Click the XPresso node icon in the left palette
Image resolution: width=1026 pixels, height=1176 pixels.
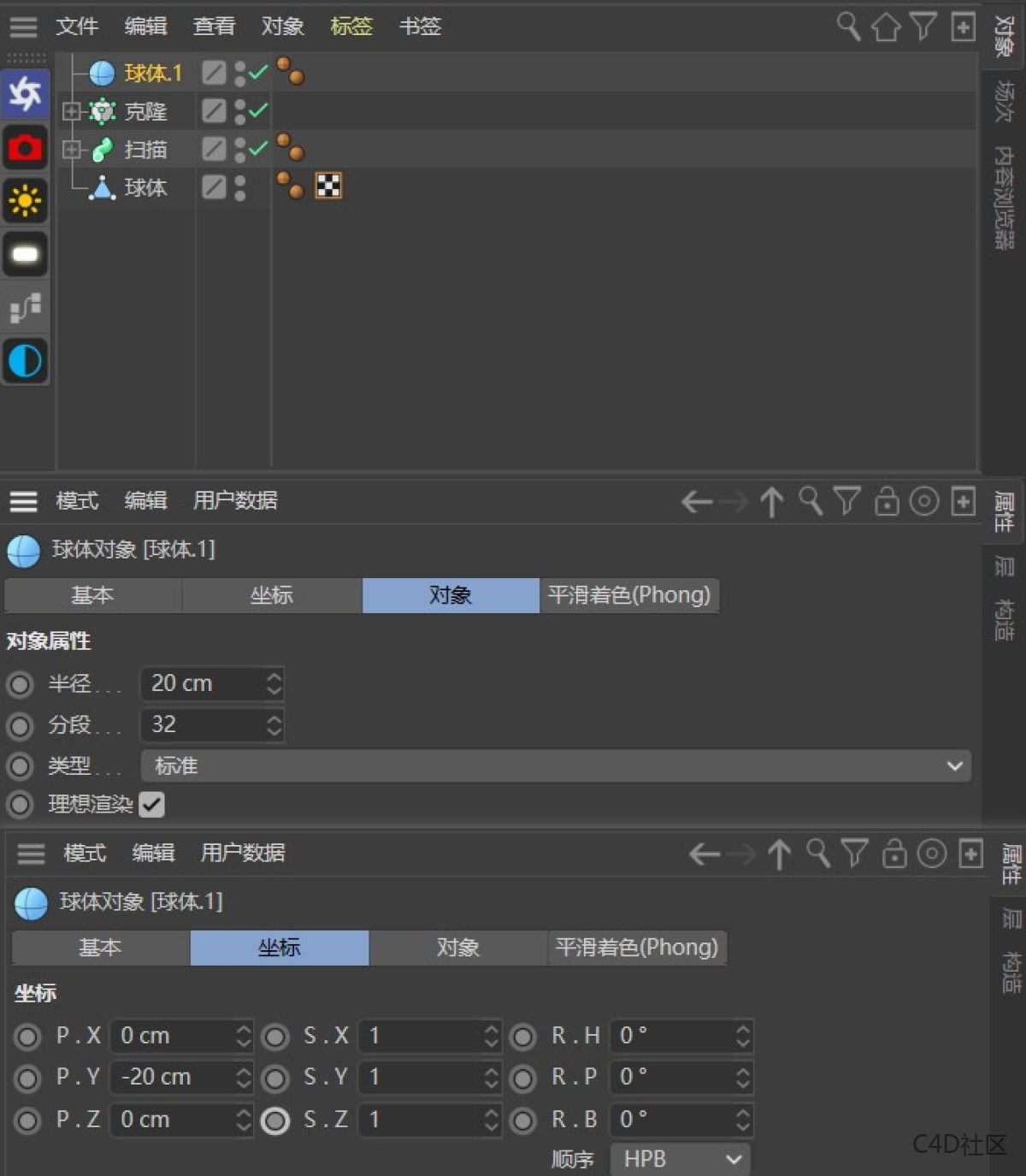pyautogui.click(x=25, y=309)
